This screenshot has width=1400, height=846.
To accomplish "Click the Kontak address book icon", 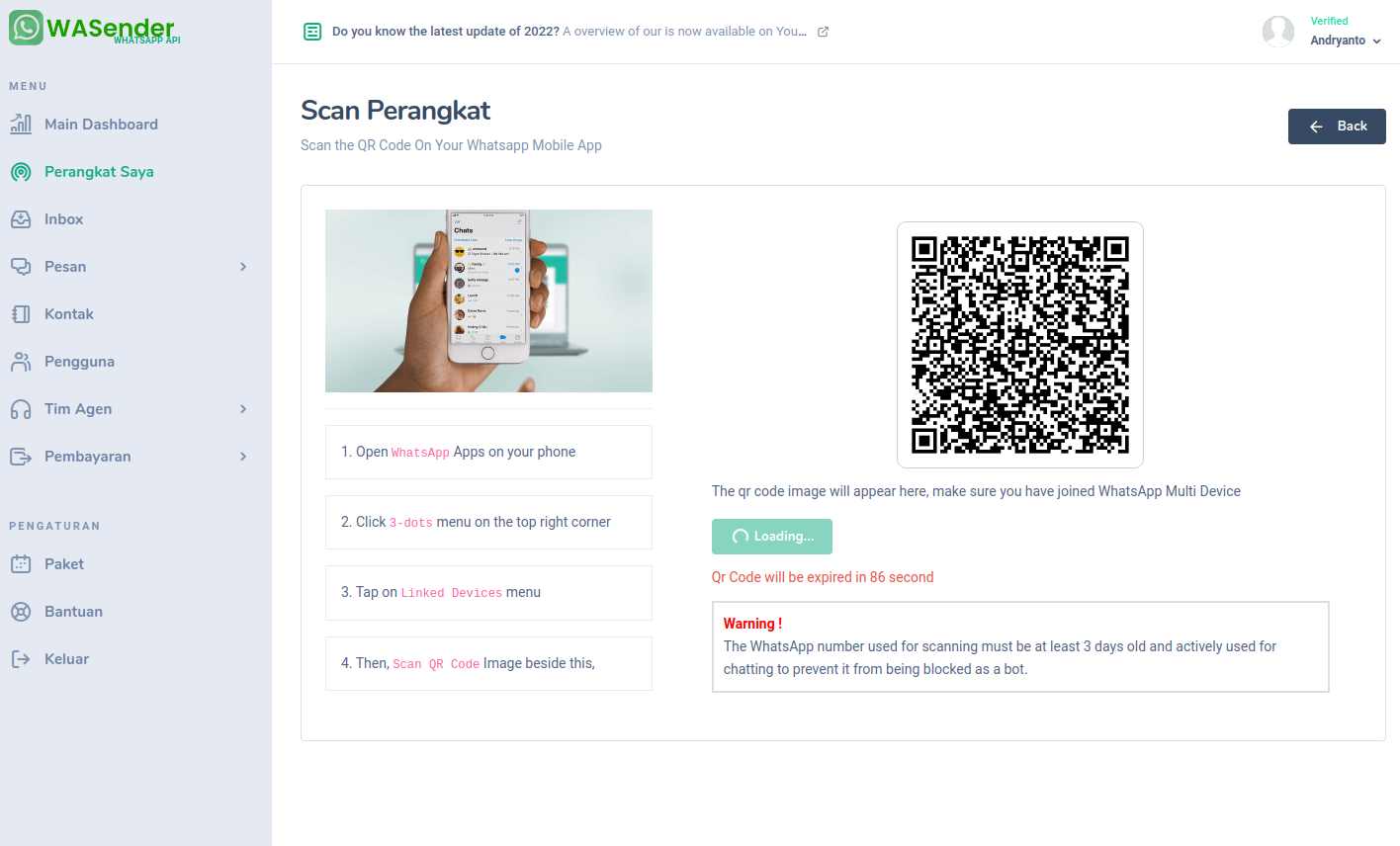I will [x=21, y=314].
